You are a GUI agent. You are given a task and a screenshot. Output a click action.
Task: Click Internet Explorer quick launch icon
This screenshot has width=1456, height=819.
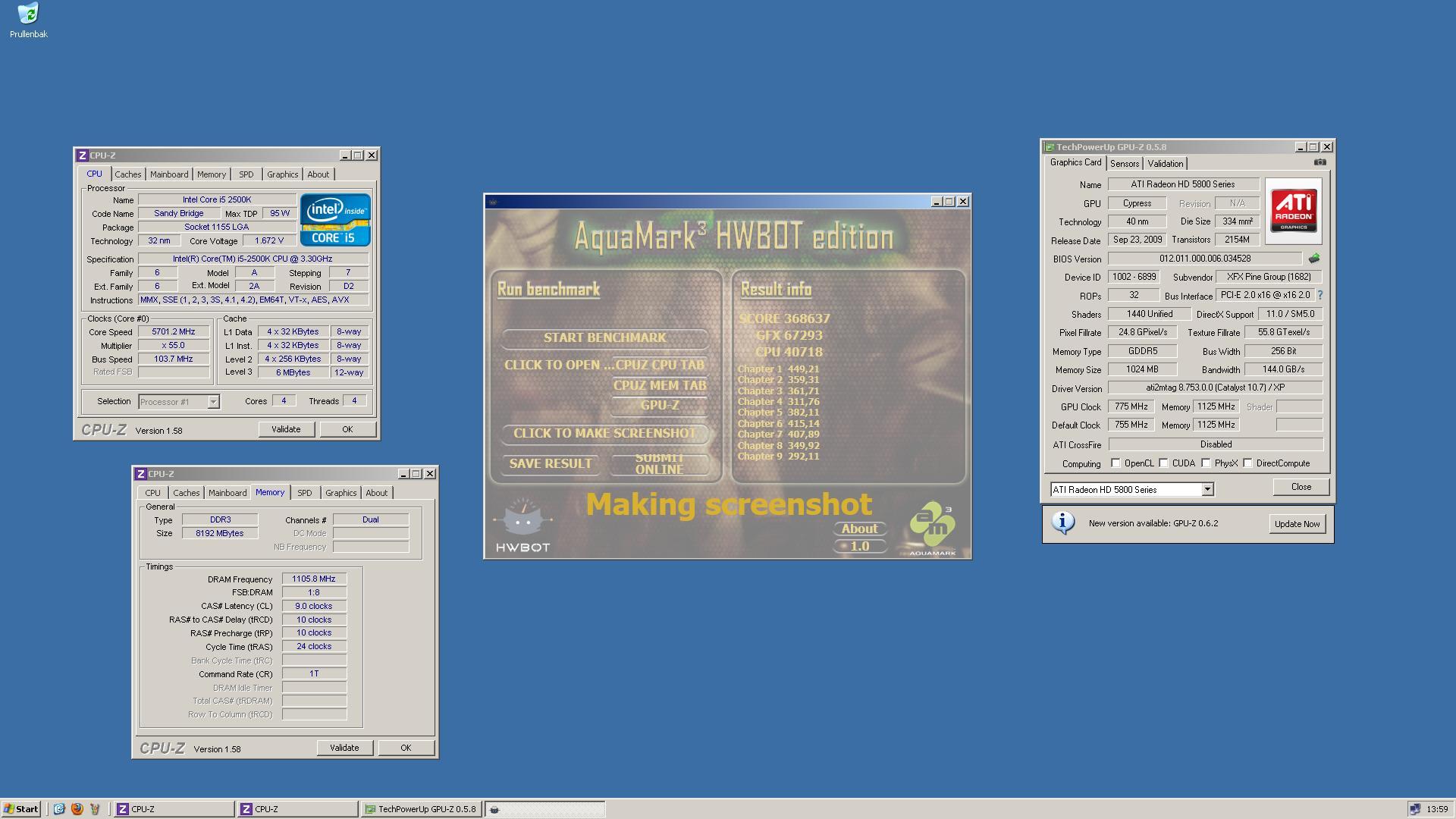pyautogui.click(x=59, y=809)
